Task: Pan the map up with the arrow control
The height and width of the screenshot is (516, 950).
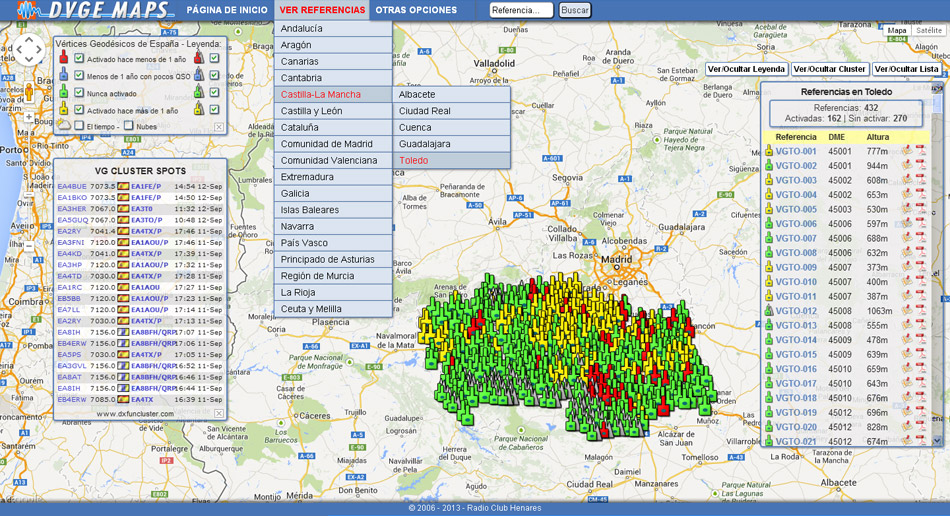Action: click(28, 39)
